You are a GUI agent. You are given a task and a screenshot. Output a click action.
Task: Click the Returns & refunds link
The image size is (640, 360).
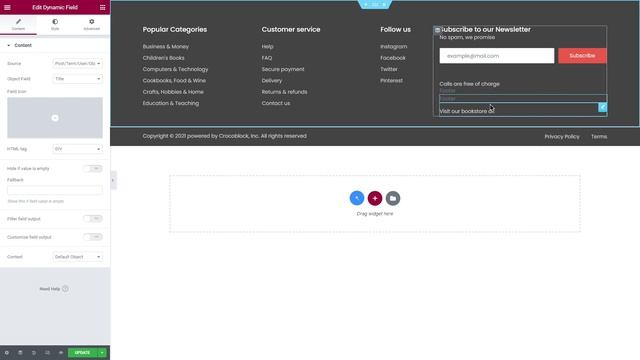(x=284, y=92)
